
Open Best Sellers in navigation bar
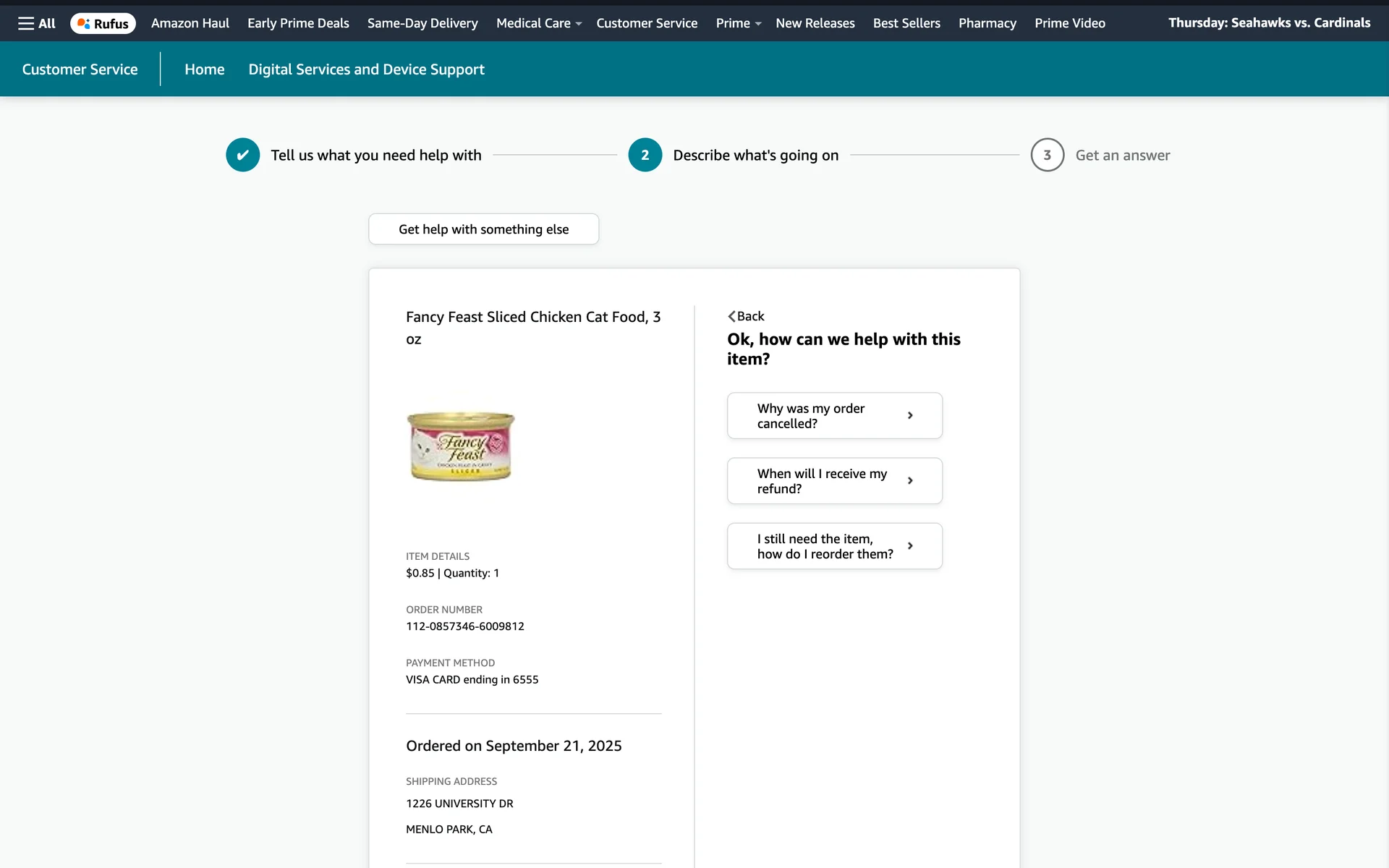click(x=906, y=23)
